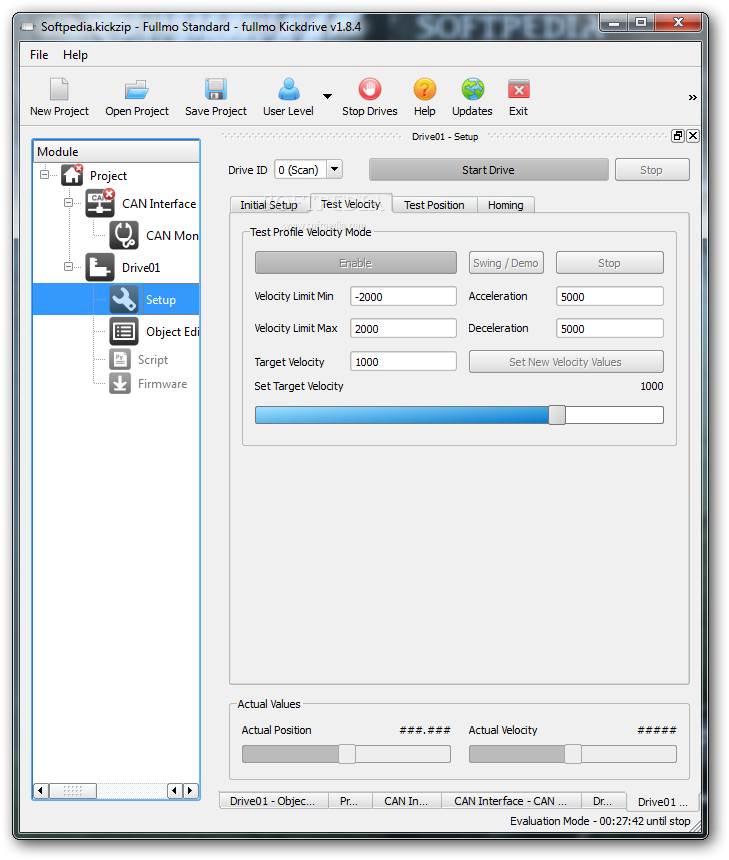
Task: Click the Start Drive button
Action: (489, 170)
